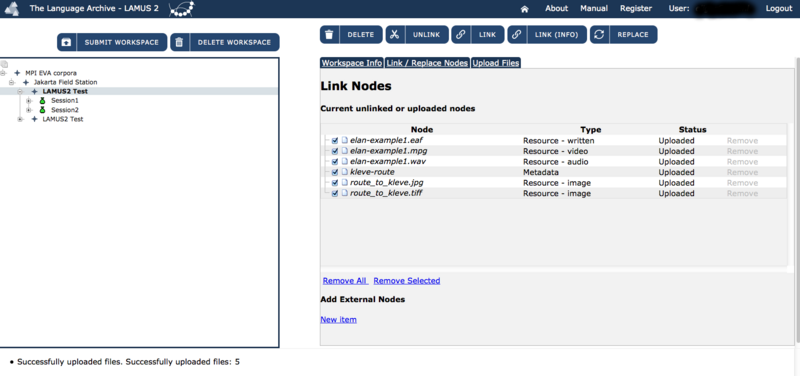This screenshot has width=800, height=376.
Task: Click the Node column header
Action: [421, 130]
